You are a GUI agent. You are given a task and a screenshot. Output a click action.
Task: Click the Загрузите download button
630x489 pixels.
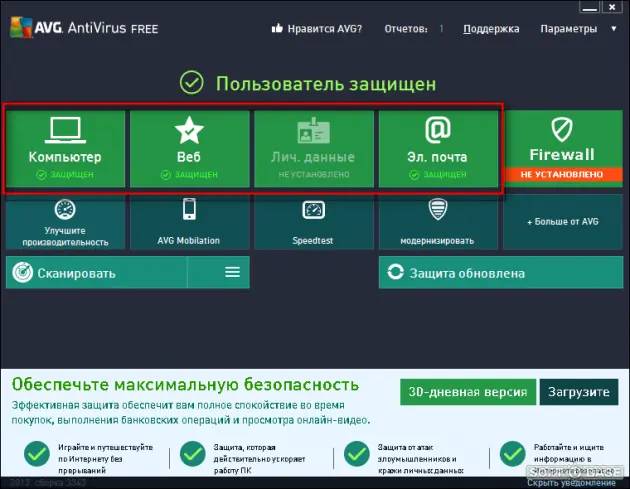tap(579, 392)
